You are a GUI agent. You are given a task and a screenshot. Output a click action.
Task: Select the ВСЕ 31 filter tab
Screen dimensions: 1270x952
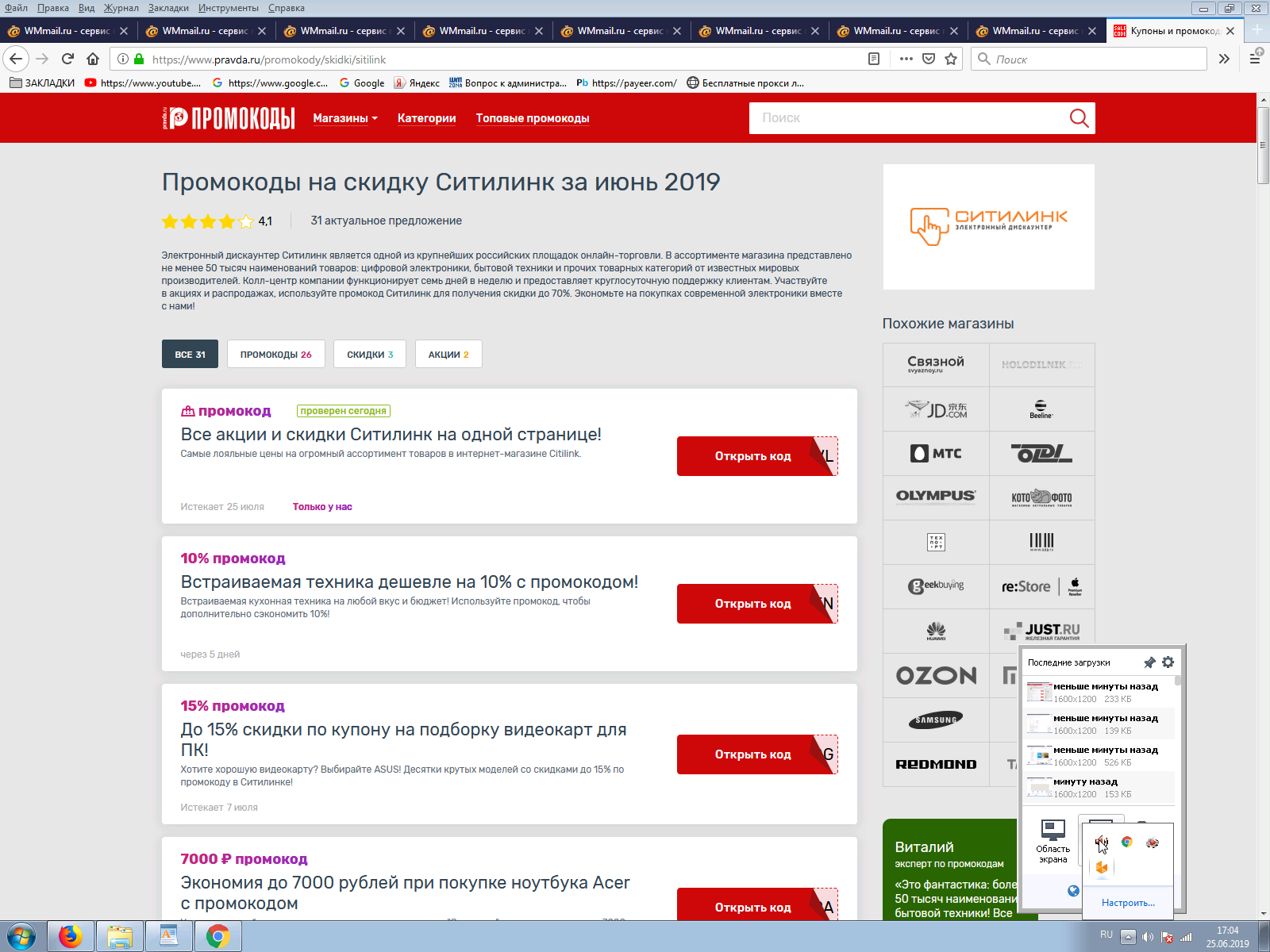(x=190, y=354)
